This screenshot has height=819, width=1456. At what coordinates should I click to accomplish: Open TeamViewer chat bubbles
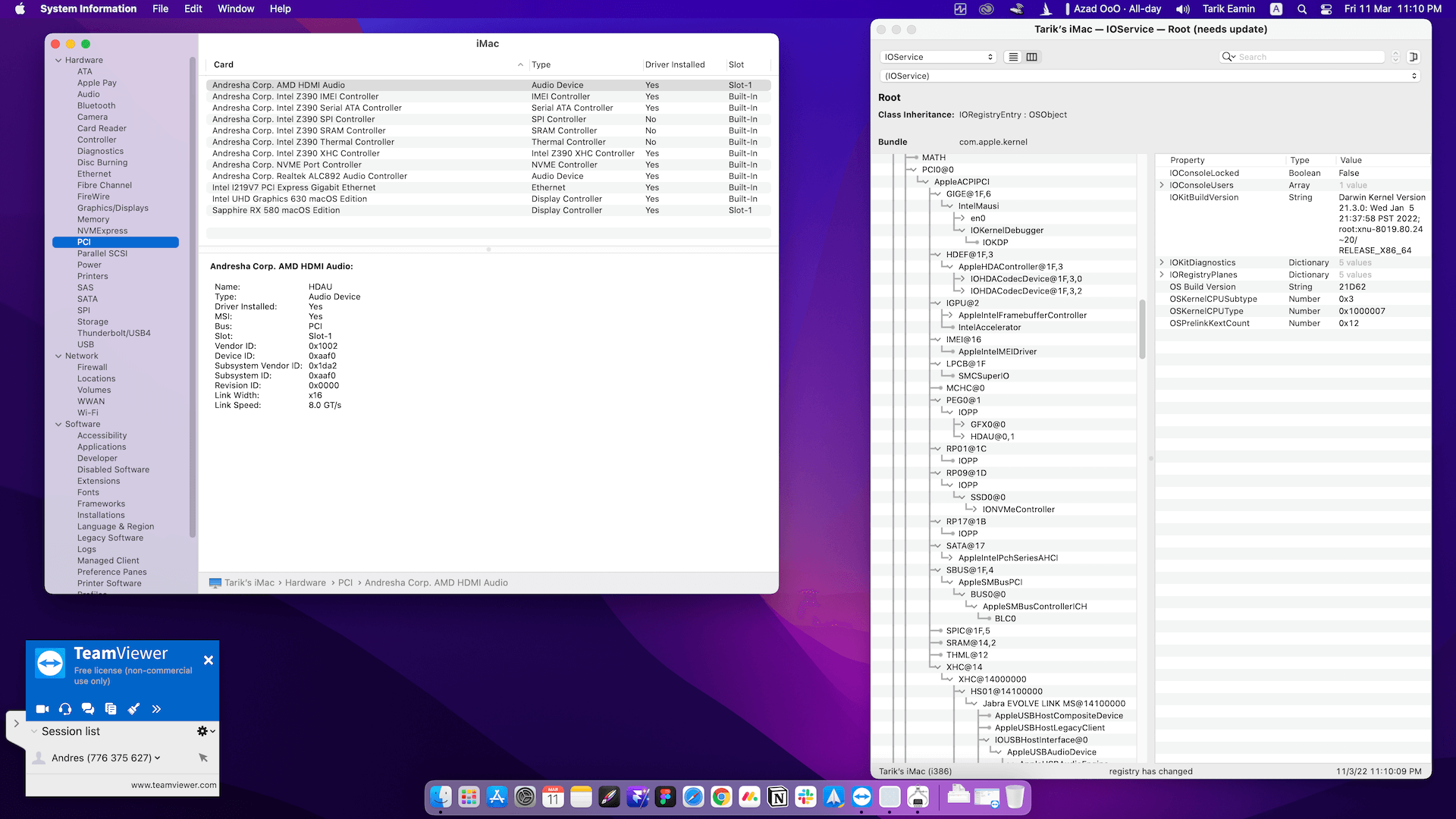[88, 709]
